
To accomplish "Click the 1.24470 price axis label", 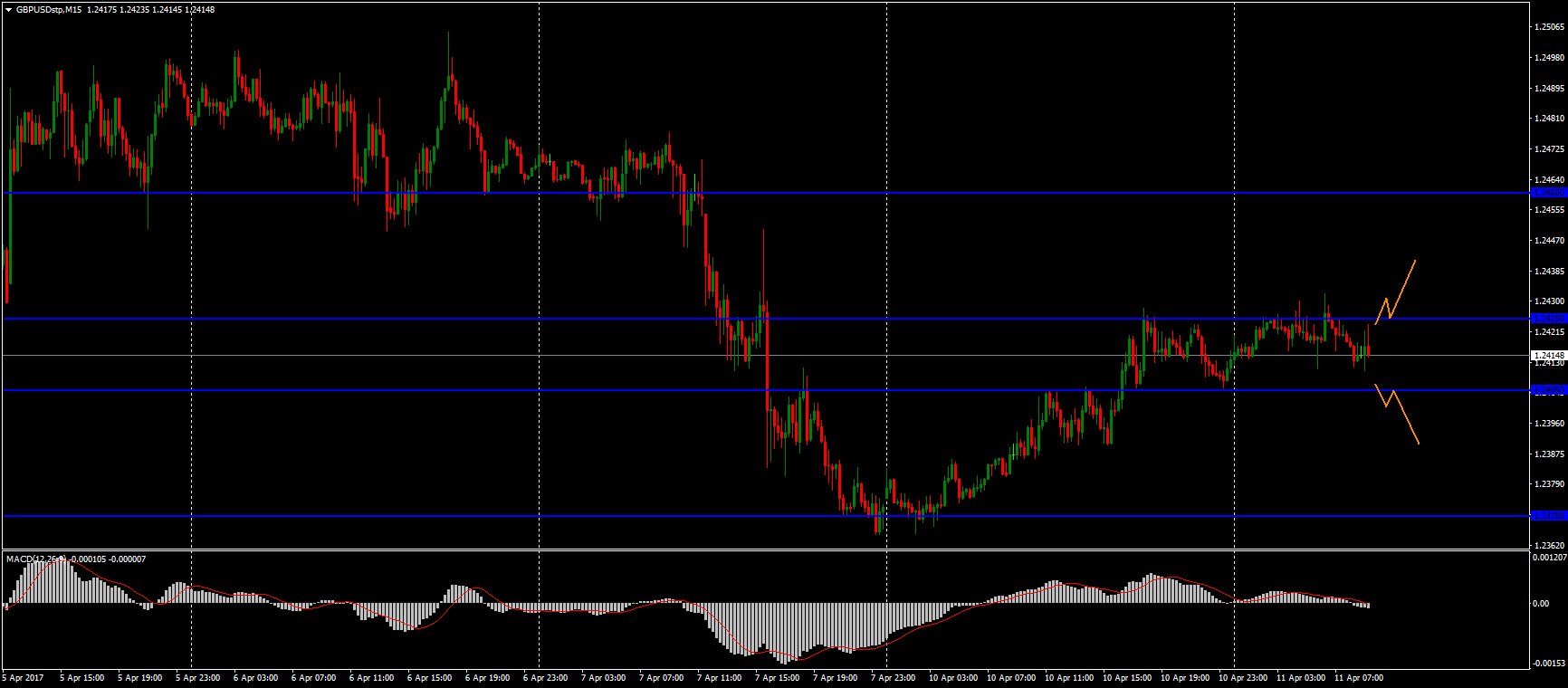I will tap(1550, 241).
